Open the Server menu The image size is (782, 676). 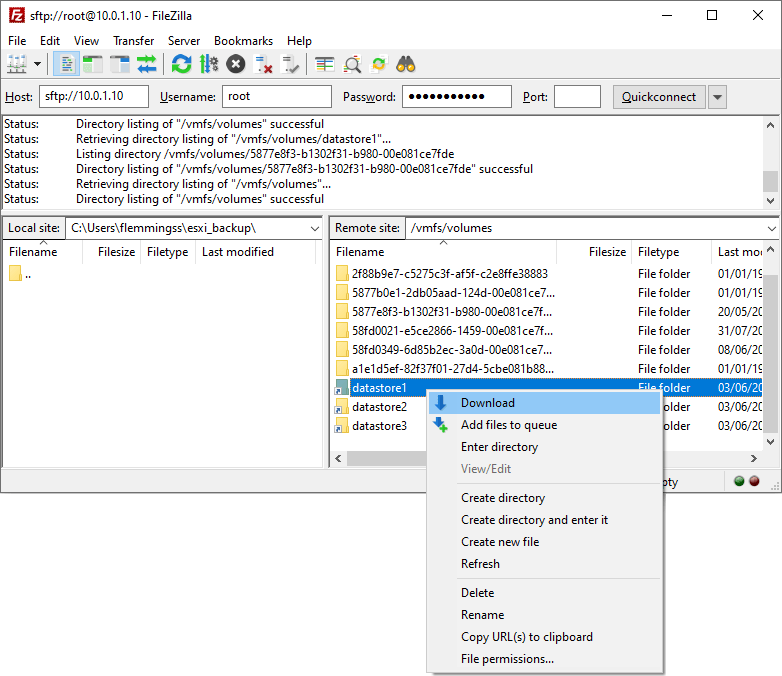pos(184,41)
